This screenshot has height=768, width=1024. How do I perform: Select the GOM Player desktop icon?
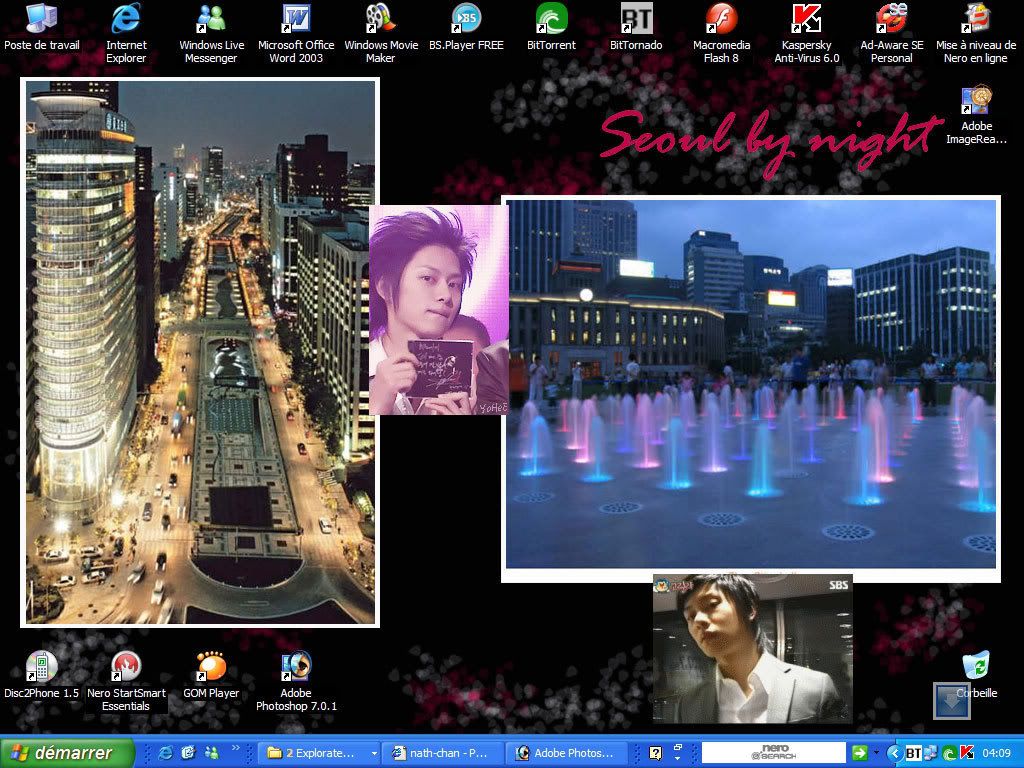pyautogui.click(x=211, y=675)
